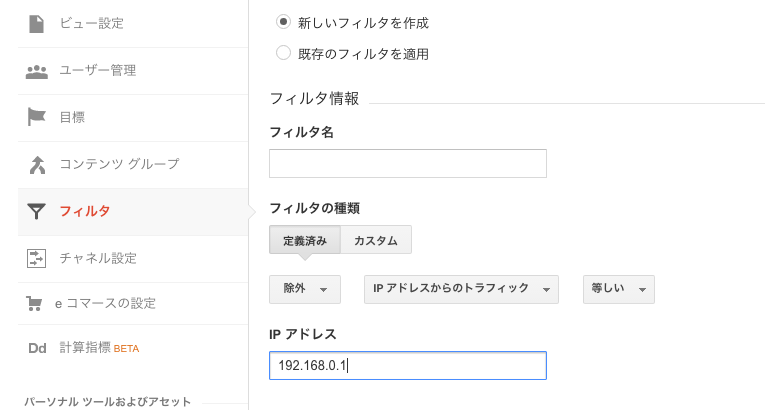Switch to the 定義済み filter type tab
This screenshot has height=410, width=765.
(305, 240)
